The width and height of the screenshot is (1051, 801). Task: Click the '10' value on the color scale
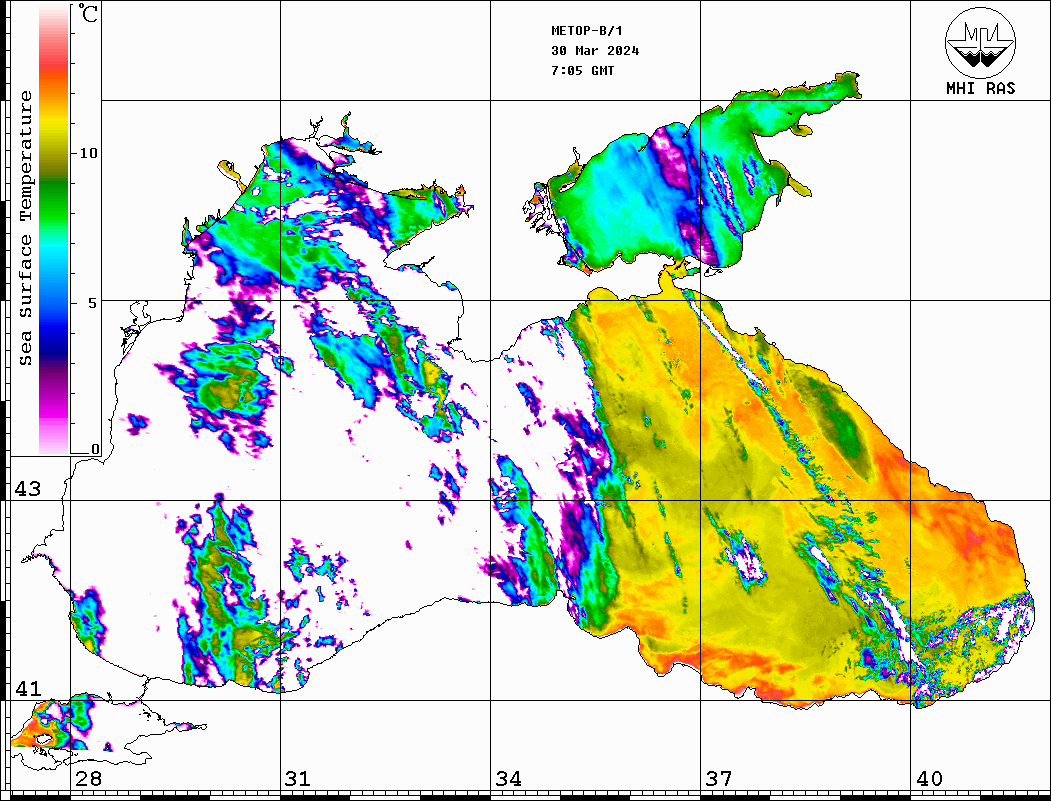88,153
